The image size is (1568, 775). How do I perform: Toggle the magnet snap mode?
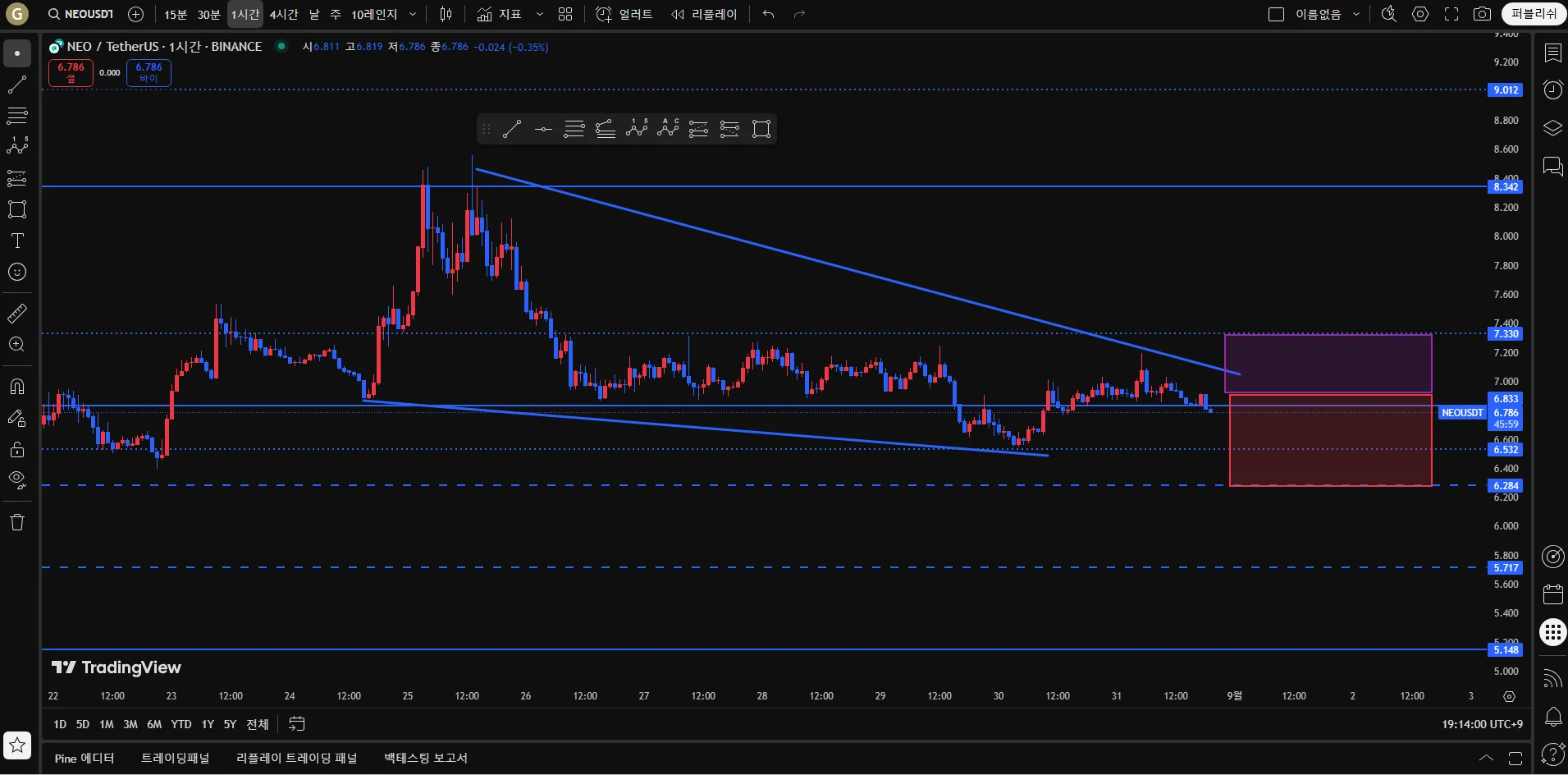point(17,387)
